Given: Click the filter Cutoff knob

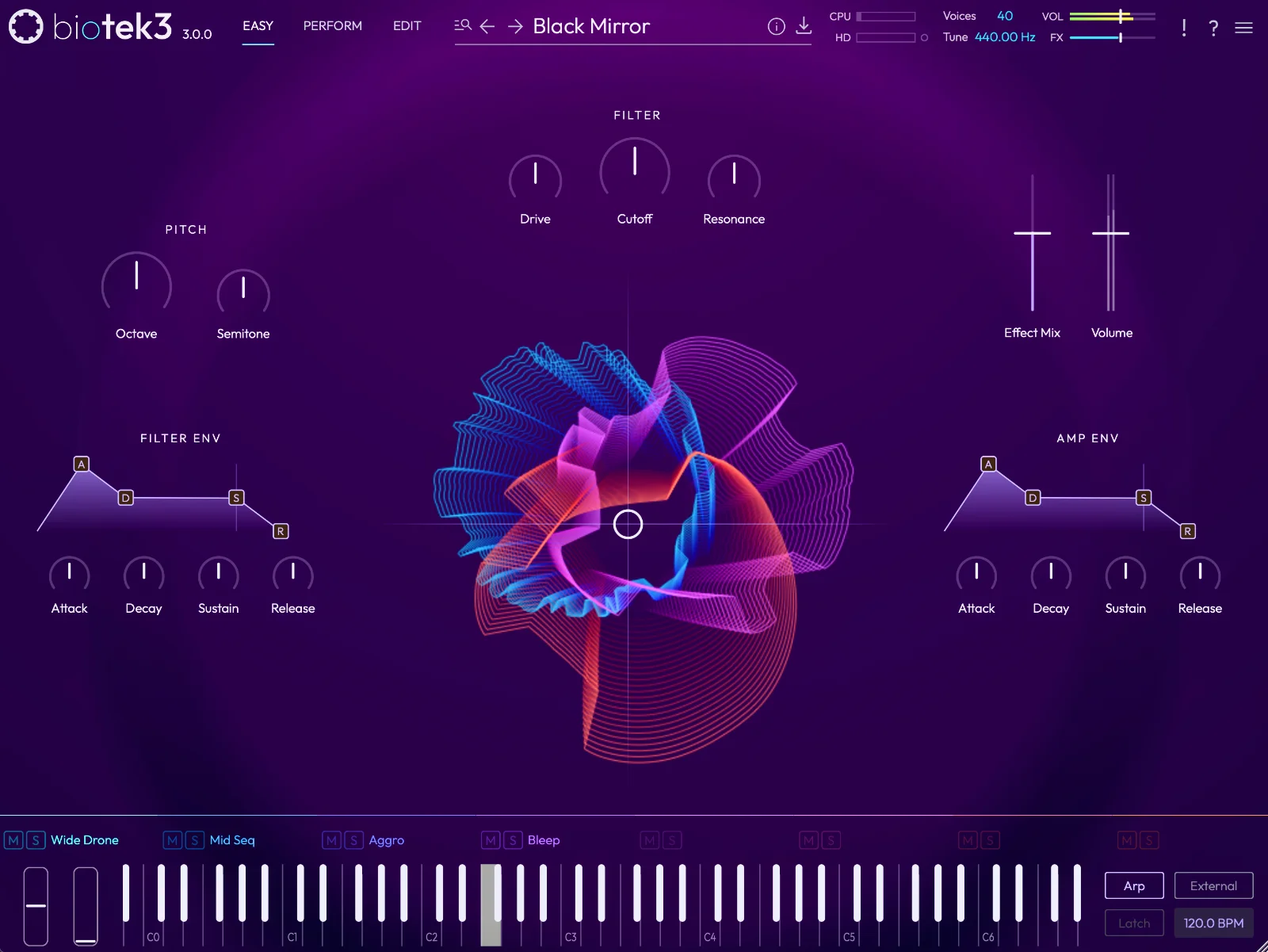Looking at the screenshot, I should [635, 169].
